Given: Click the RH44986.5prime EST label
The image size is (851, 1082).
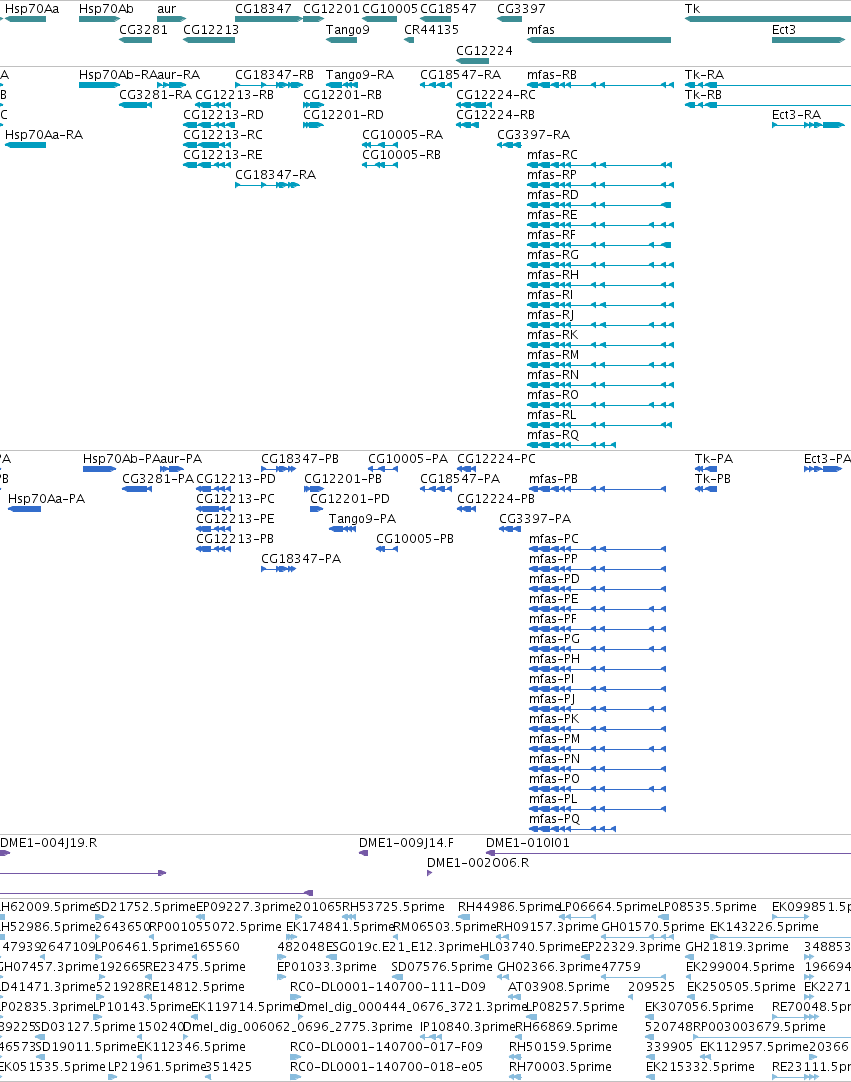Looking at the screenshot, I should [508, 907].
